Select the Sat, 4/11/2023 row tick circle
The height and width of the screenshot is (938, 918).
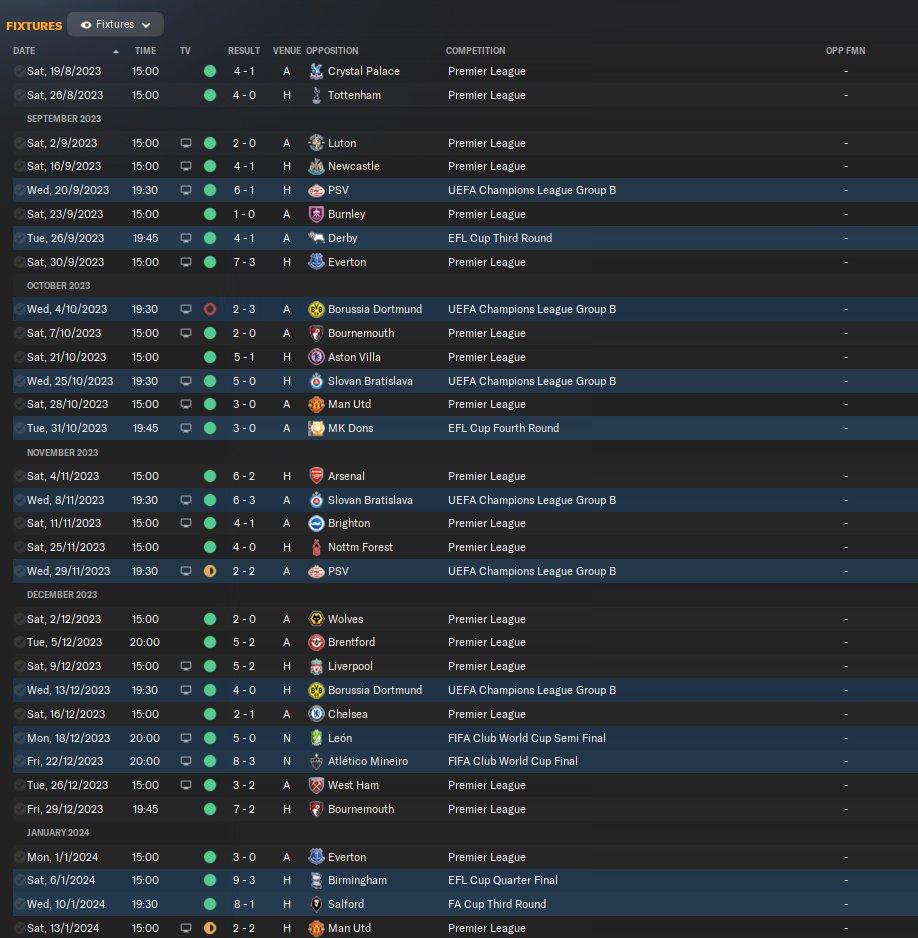coord(20,476)
